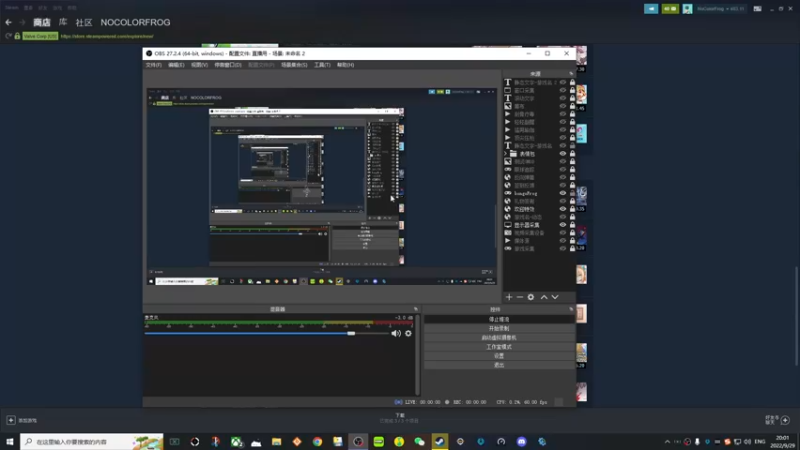Toggle lock on 表情包 group
The width and height of the screenshot is (800, 450).
(572, 154)
